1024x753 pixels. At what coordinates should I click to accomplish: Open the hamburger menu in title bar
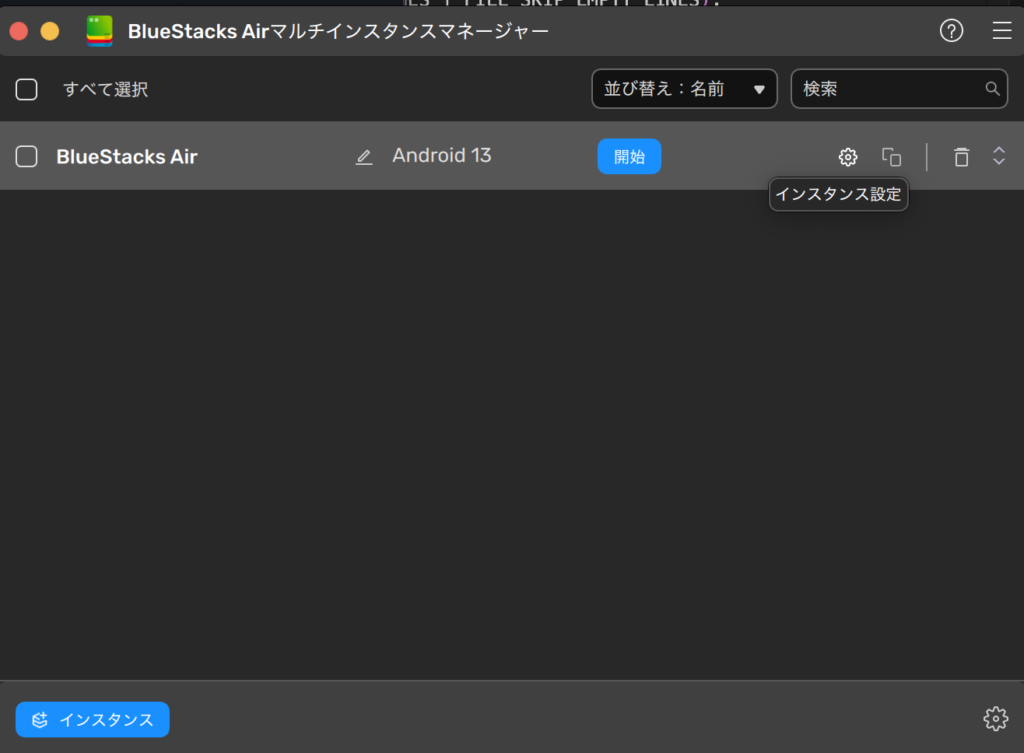[x=1002, y=31]
